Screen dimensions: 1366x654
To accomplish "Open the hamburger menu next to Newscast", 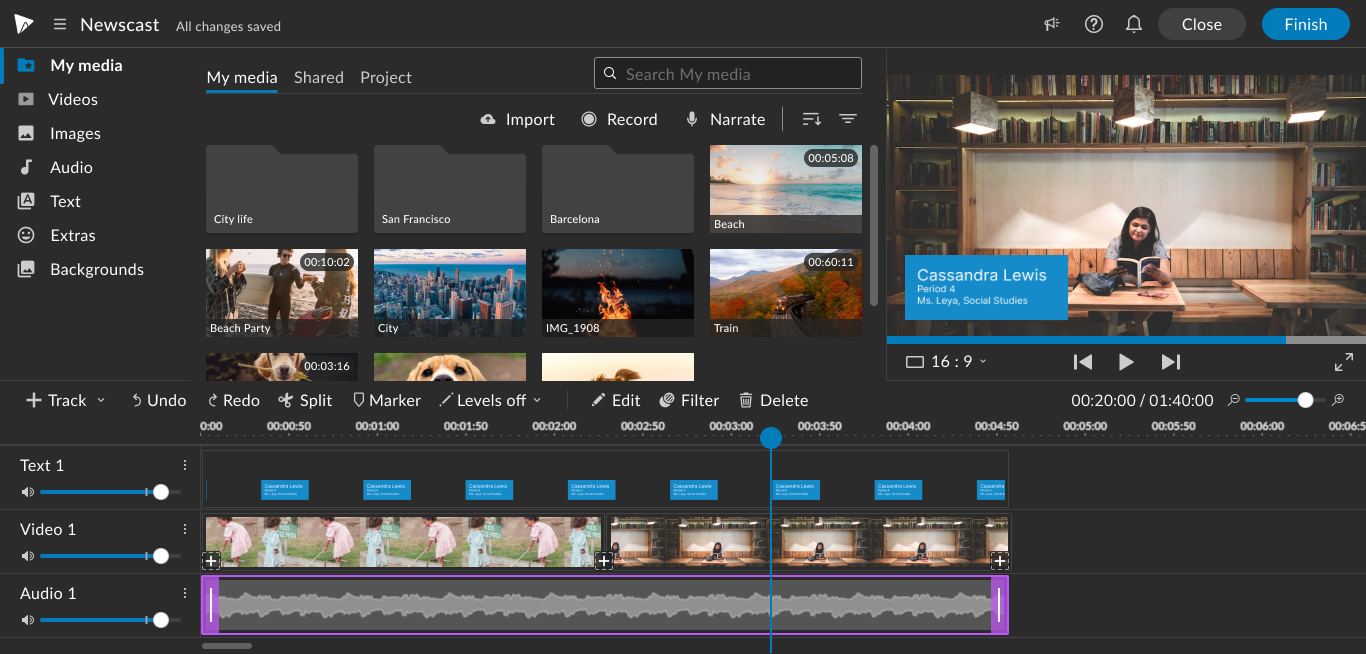I will click(60, 25).
